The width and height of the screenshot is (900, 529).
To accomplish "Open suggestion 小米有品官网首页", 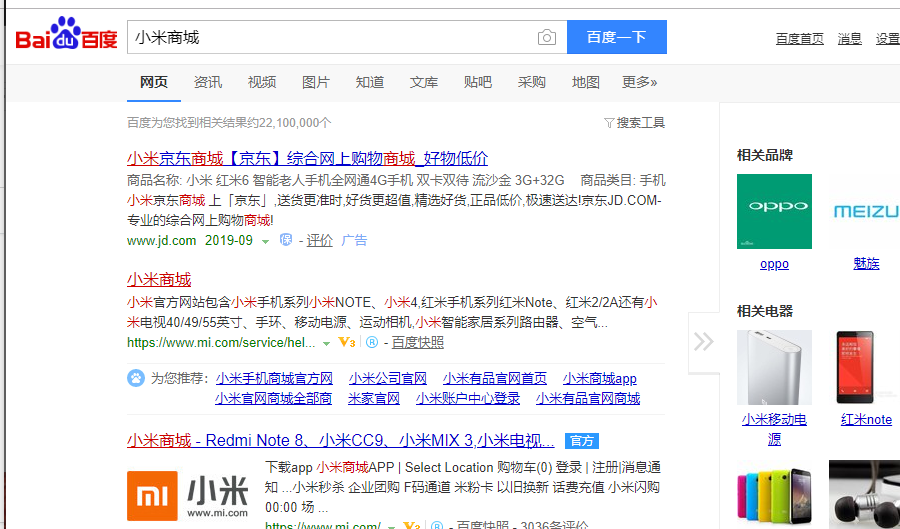I will coord(494,379).
